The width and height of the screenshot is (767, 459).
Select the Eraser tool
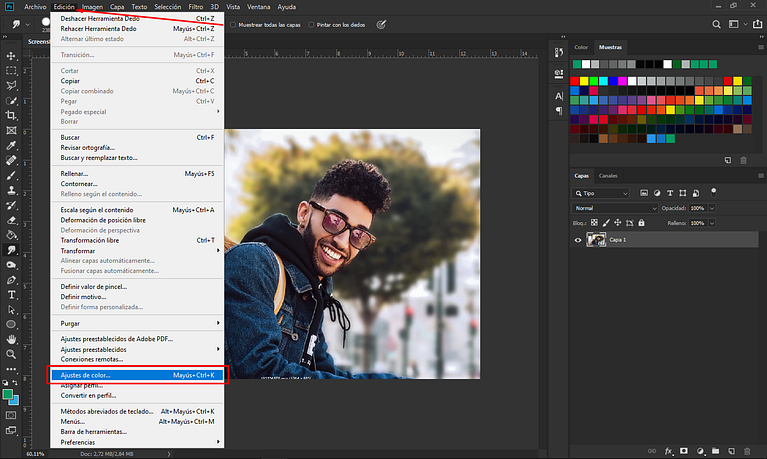click(11, 220)
